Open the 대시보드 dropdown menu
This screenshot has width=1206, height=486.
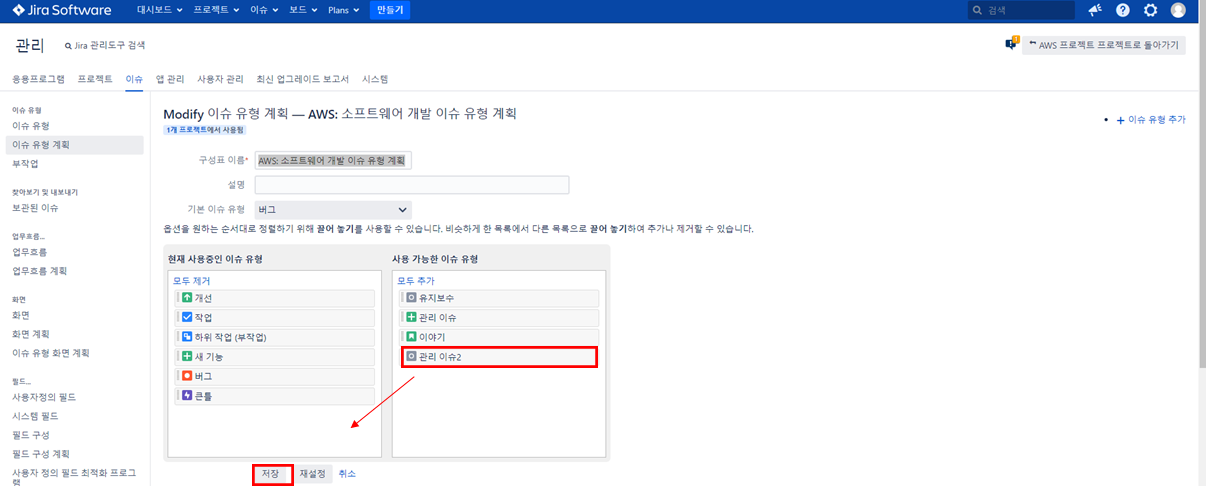[x=159, y=10]
